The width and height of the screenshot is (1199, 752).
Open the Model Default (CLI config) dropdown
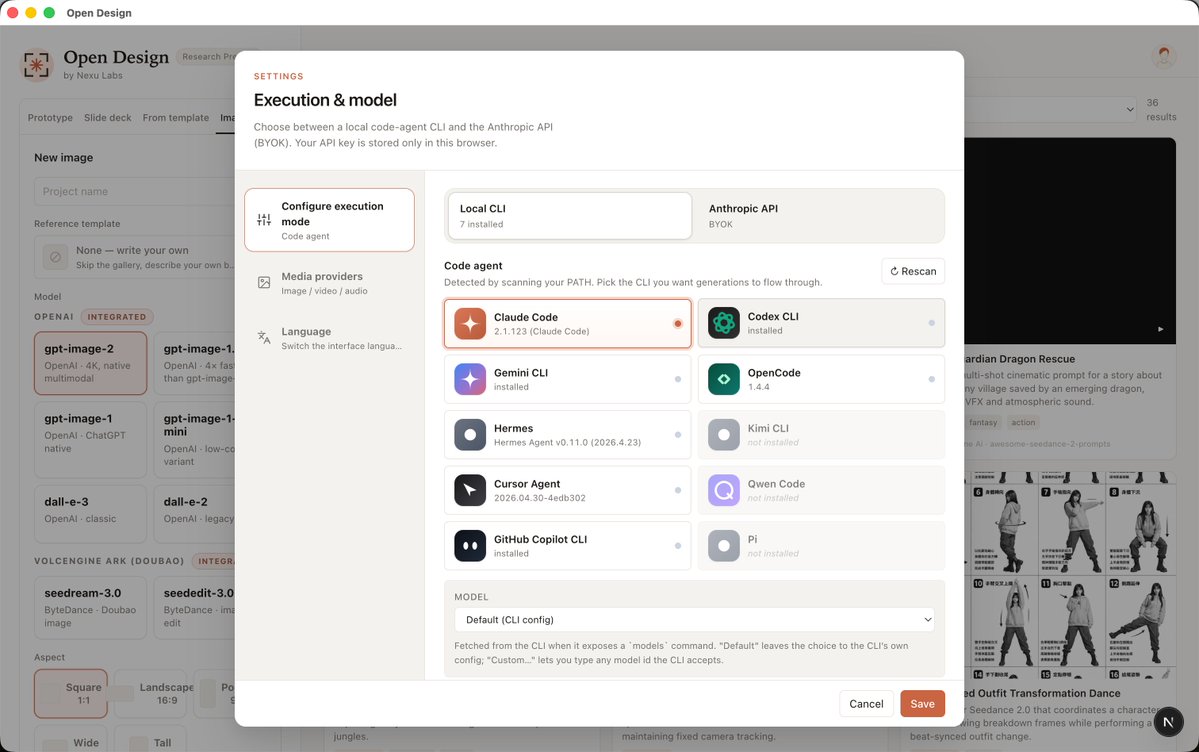pyautogui.click(x=694, y=620)
